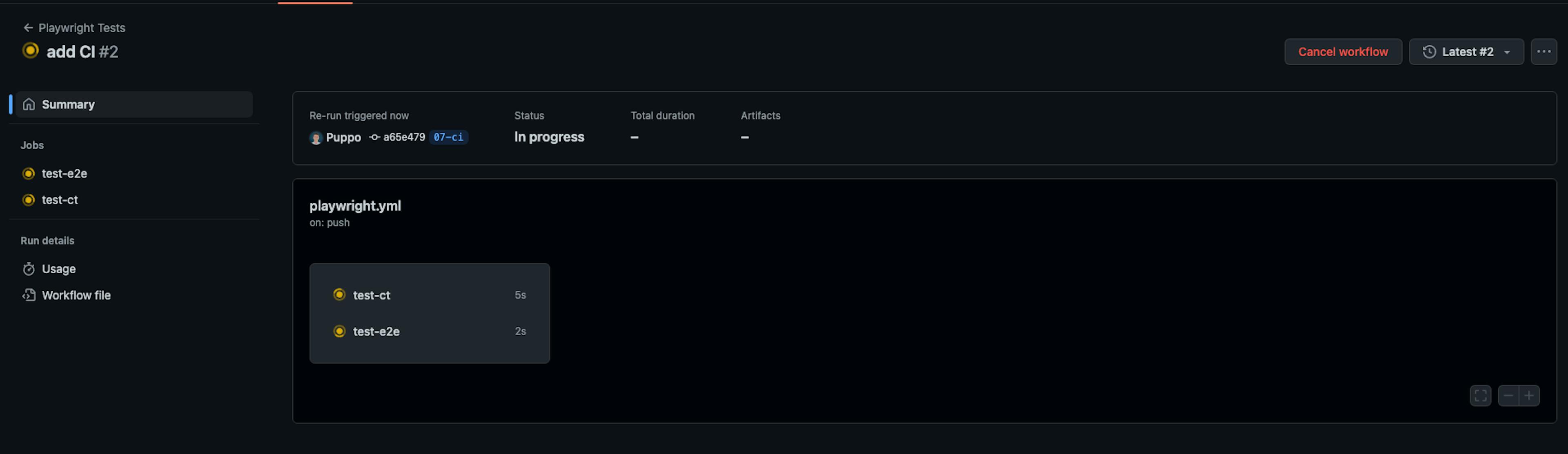Zoom out the workflow graph
The height and width of the screenshot is (454, 1568).
coord(1508,396)
